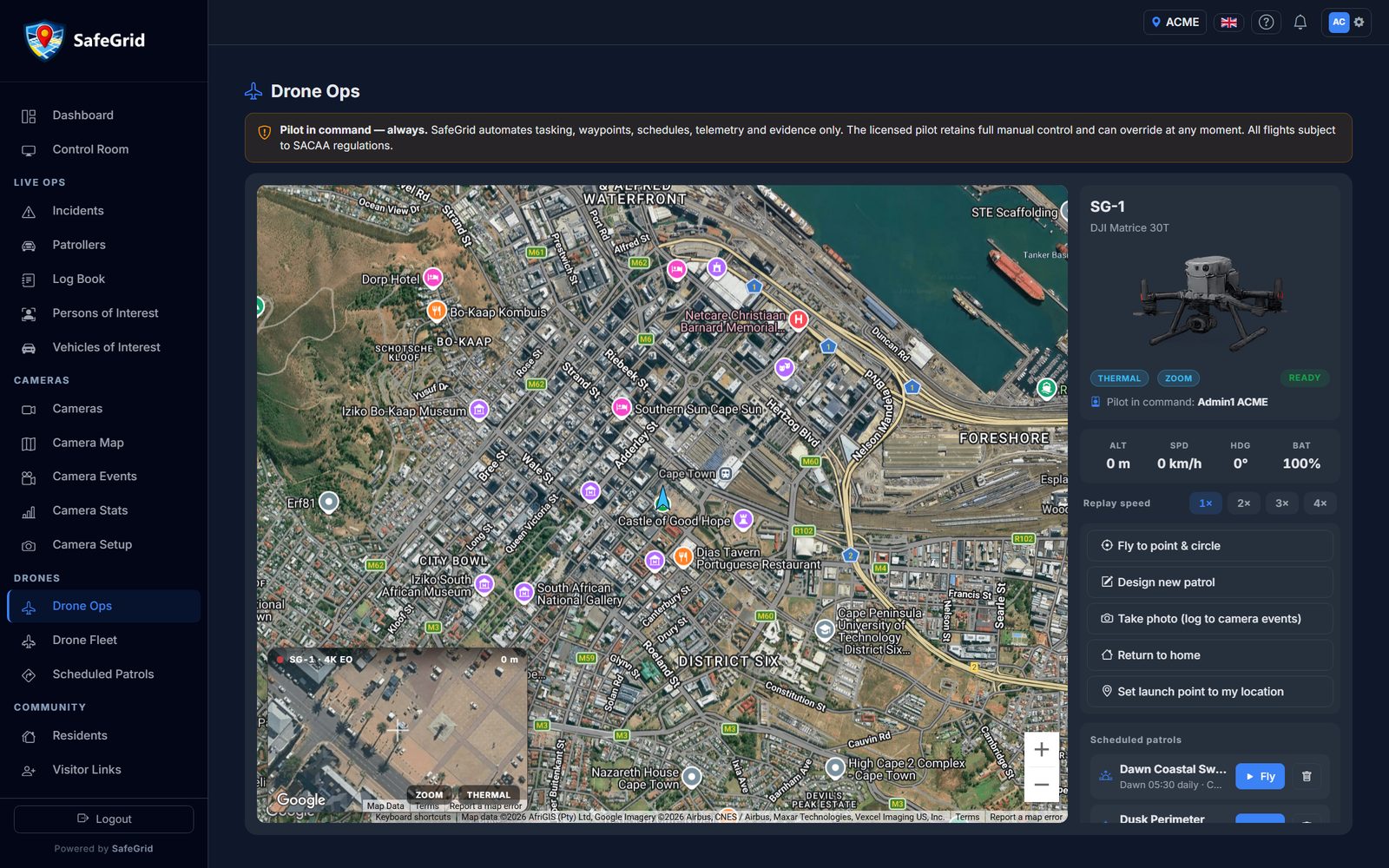Click Return to home

point(1209,655)
